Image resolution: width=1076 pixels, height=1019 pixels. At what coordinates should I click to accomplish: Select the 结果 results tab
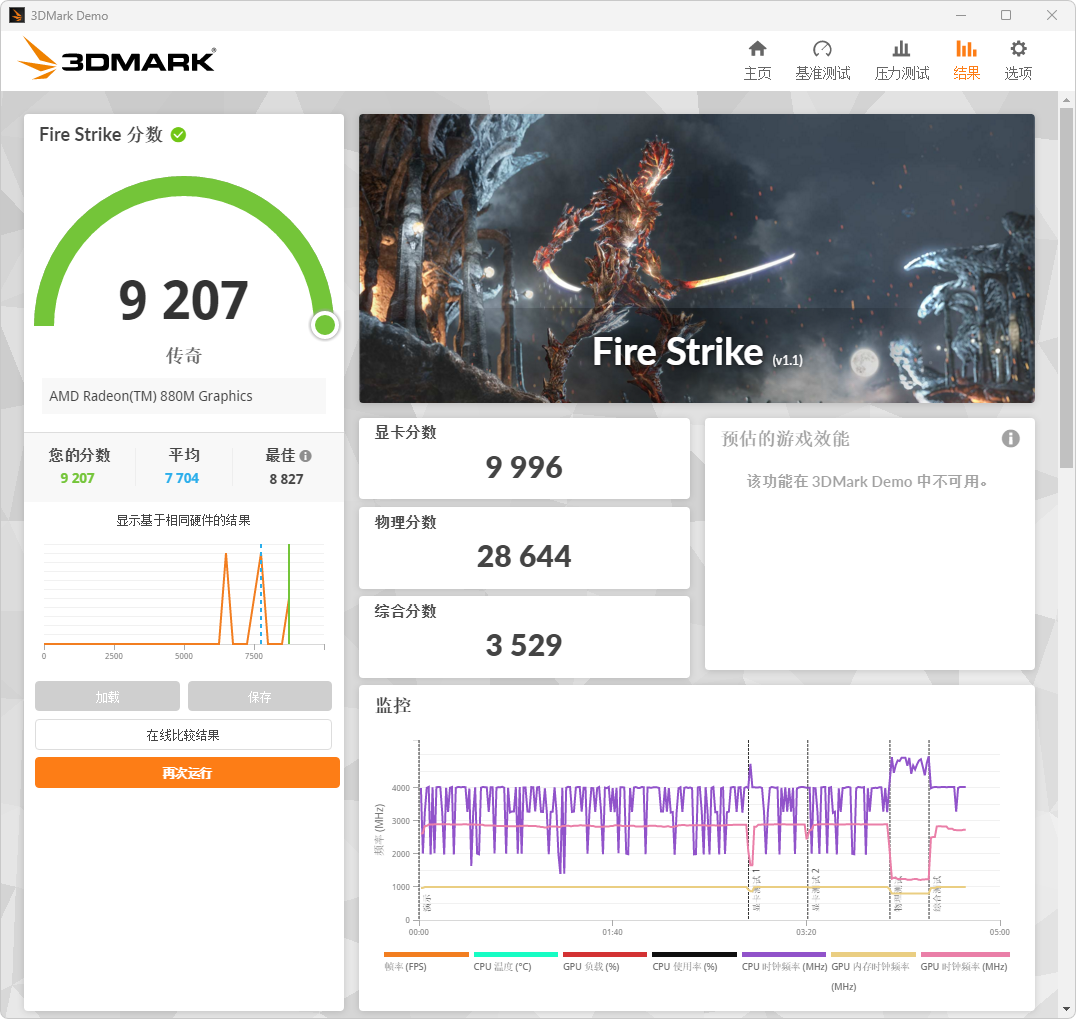coord(966,60)
